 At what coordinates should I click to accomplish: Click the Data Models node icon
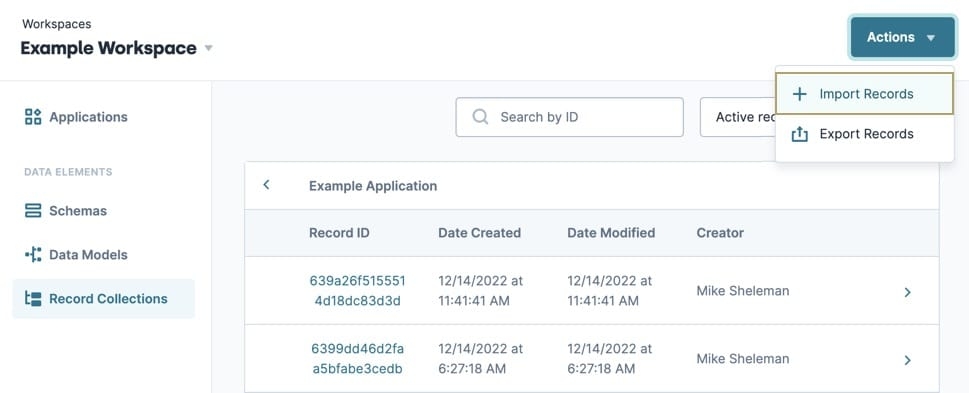tap(33, 255)
